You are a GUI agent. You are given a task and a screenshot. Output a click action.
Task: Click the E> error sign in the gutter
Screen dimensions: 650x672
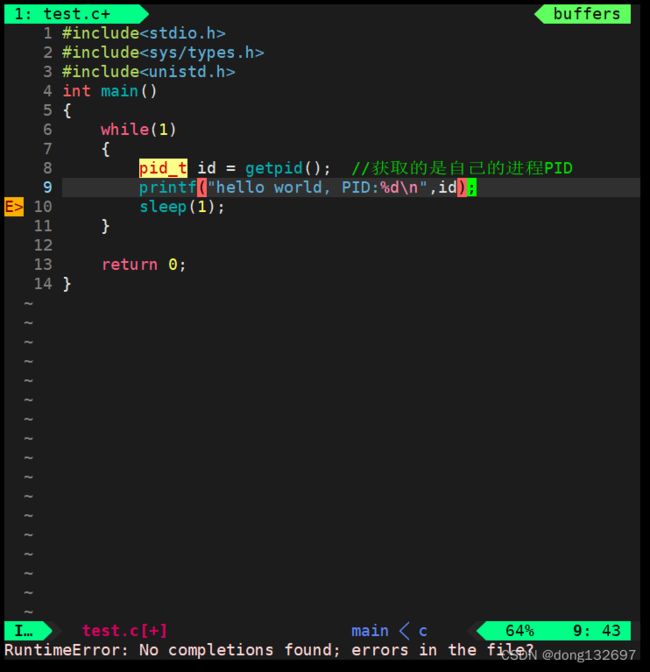(14, 207)
